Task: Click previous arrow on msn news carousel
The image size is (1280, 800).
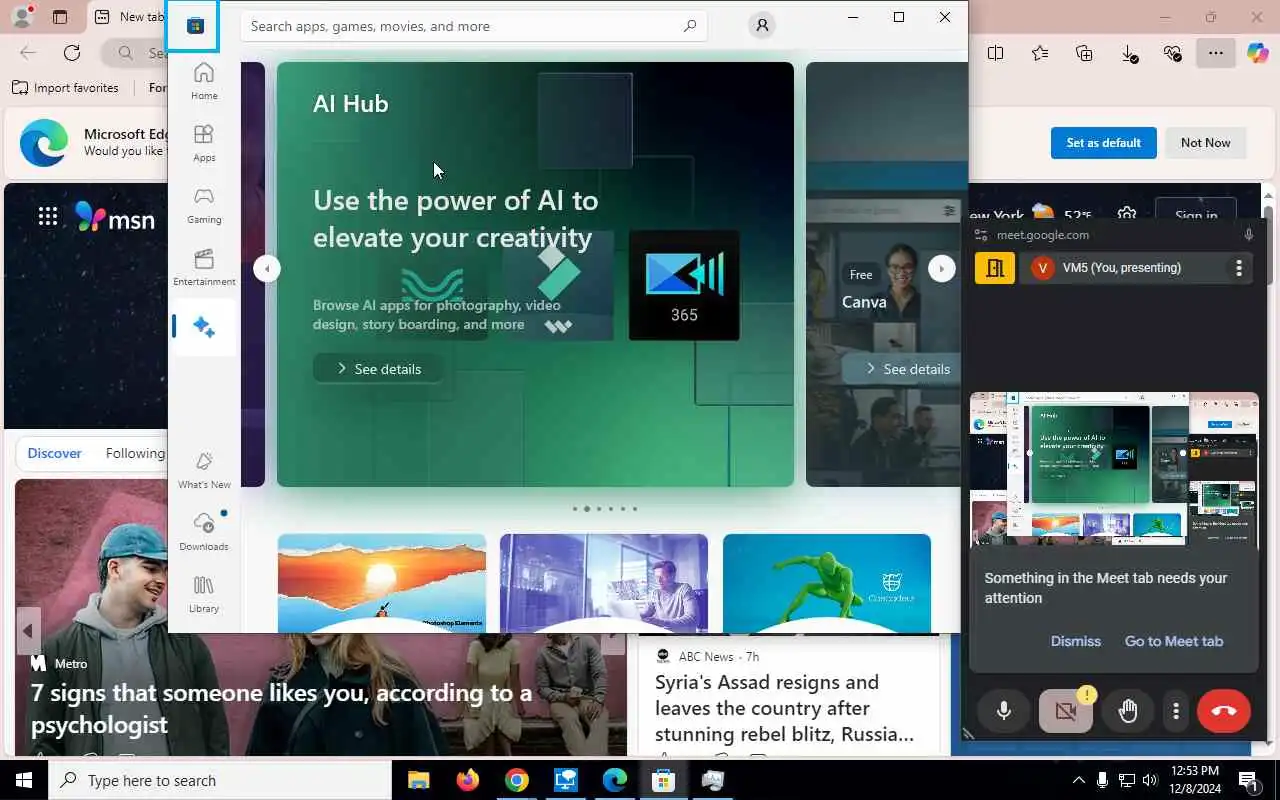Action: 28,631
